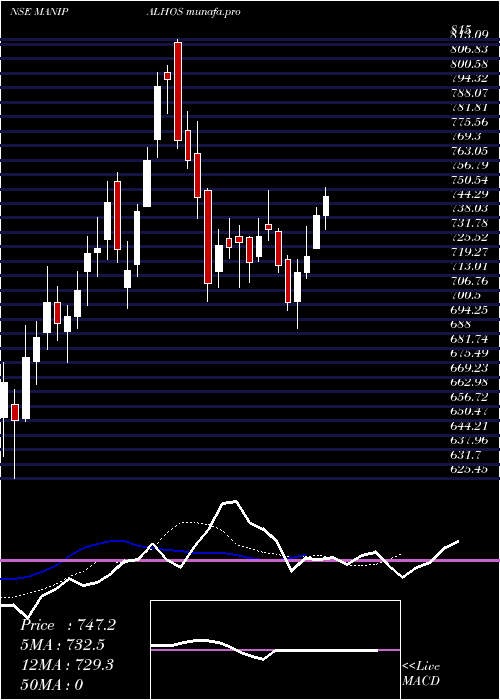Select the 750.54 price axis label
Viewport: 500px width, 700px height.
point(469,179)
